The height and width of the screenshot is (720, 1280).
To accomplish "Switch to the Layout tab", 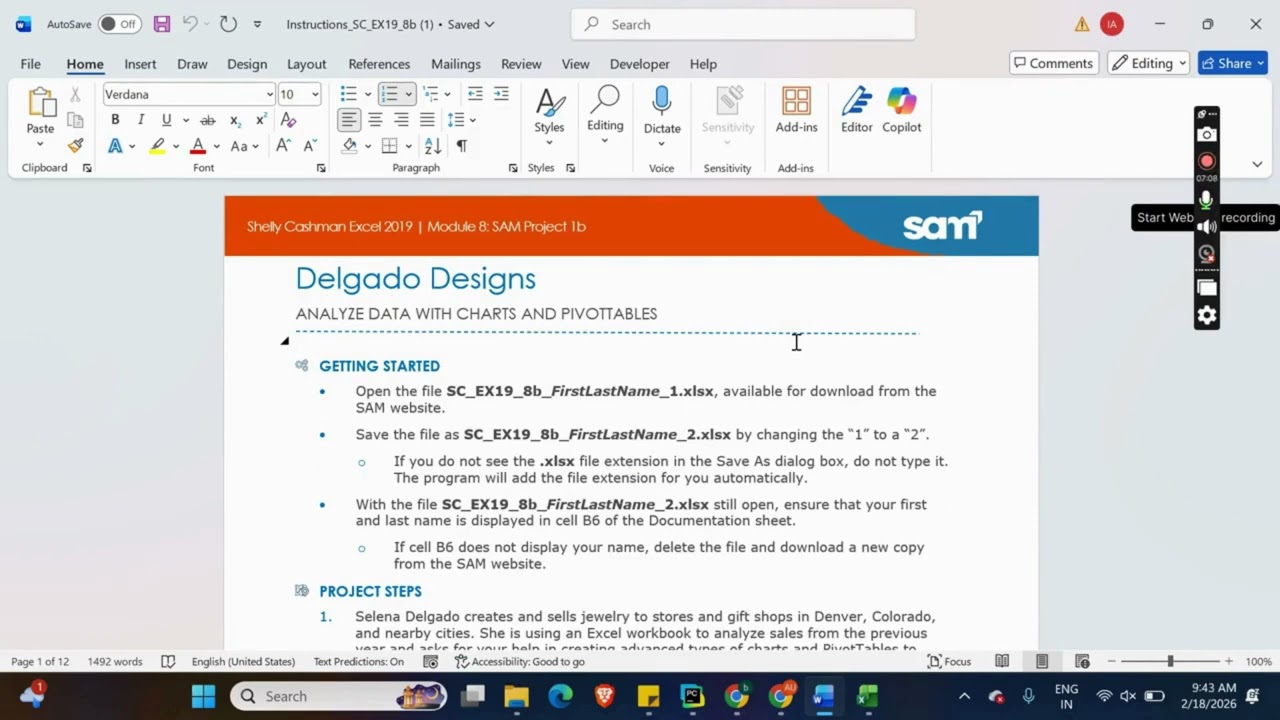I will [x=306, y=64].
